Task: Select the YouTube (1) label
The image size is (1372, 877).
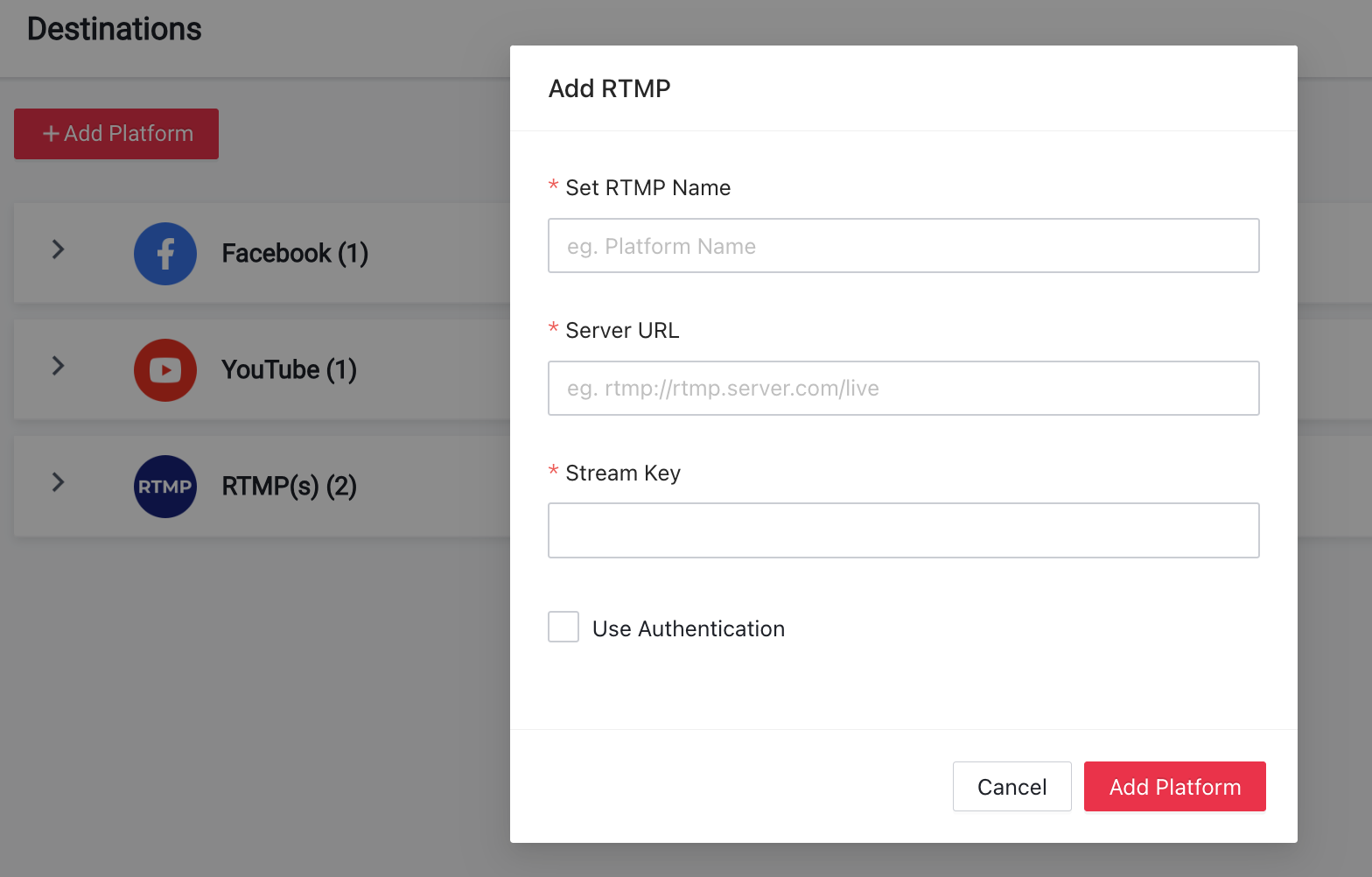Action: (290, 370)
